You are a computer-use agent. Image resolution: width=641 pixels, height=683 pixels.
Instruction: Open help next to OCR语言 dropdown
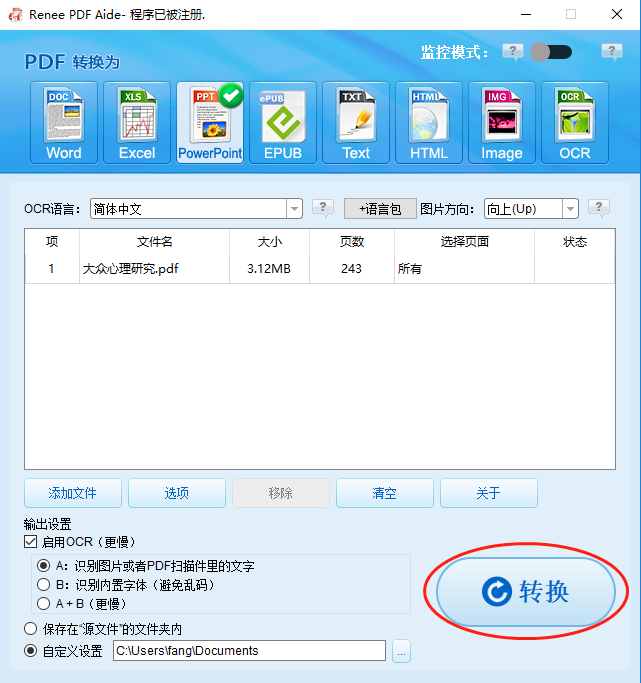pos(323,208)
